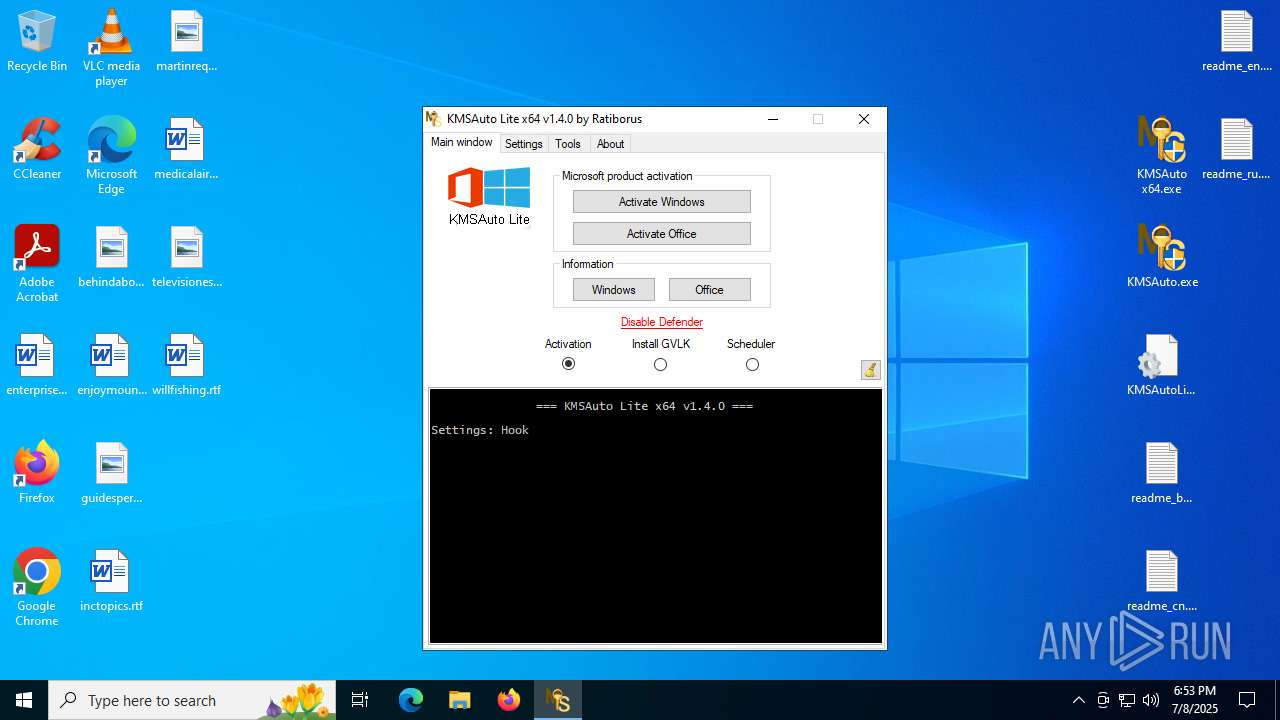Select the KMSAuto x64.exe desktop icon
1280x720 pixels.
[x=1162, y=156]
